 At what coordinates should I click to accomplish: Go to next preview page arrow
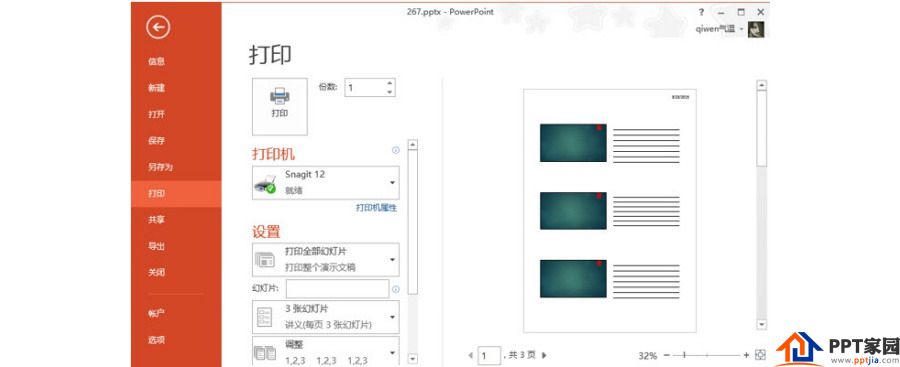click(x=544, y=356)
